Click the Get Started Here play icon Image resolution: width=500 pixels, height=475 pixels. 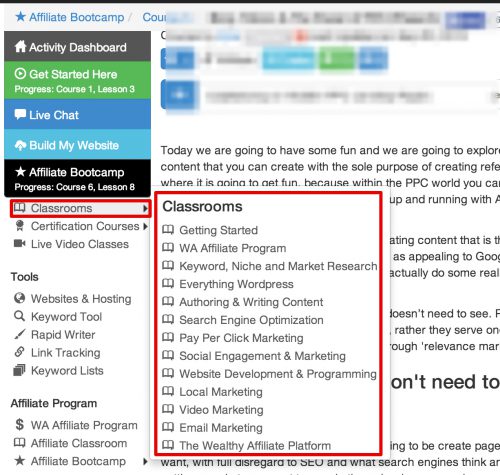point(20,74)
